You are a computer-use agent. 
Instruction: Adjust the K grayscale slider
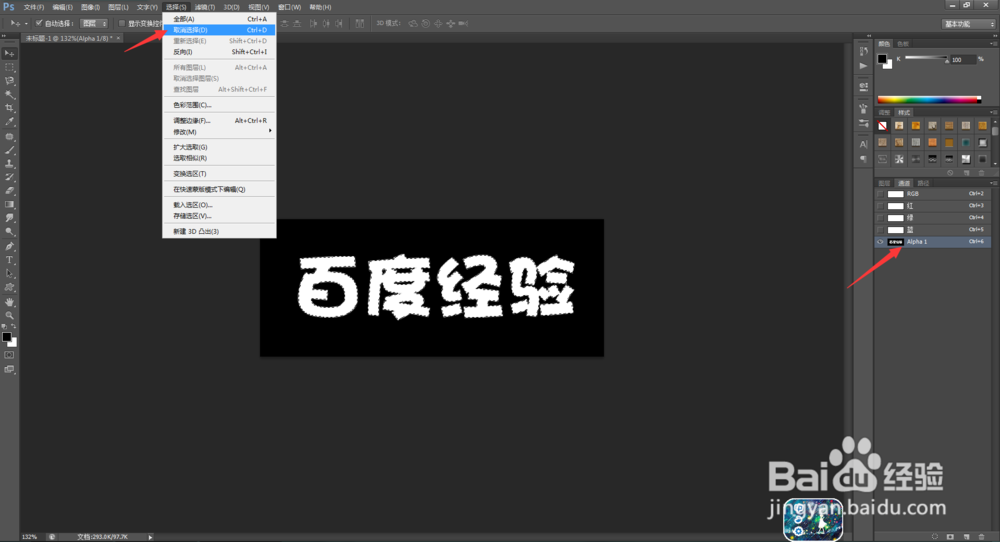[x=926, y=59]
